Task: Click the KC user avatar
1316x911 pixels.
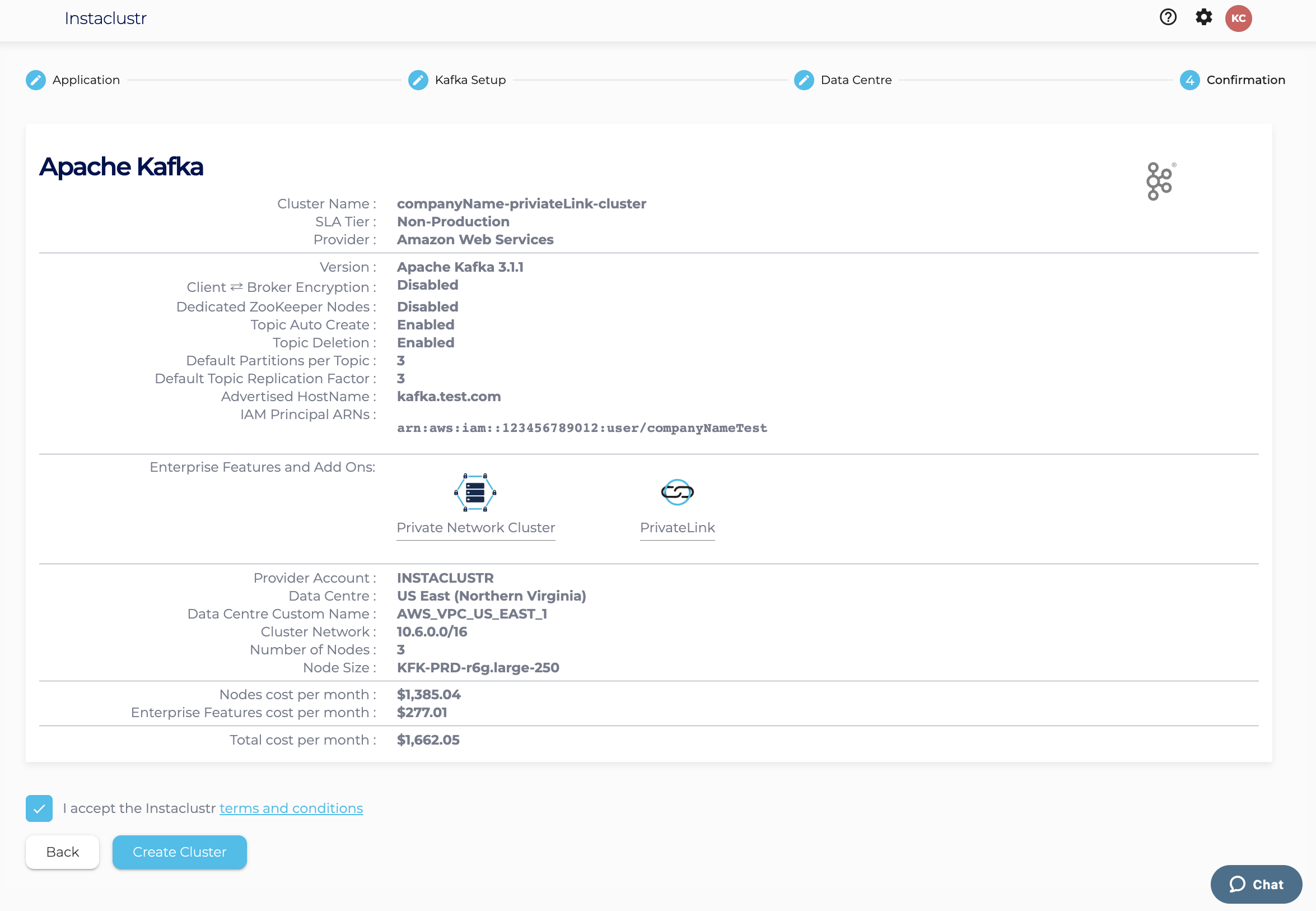Action: pos(1238,18)
